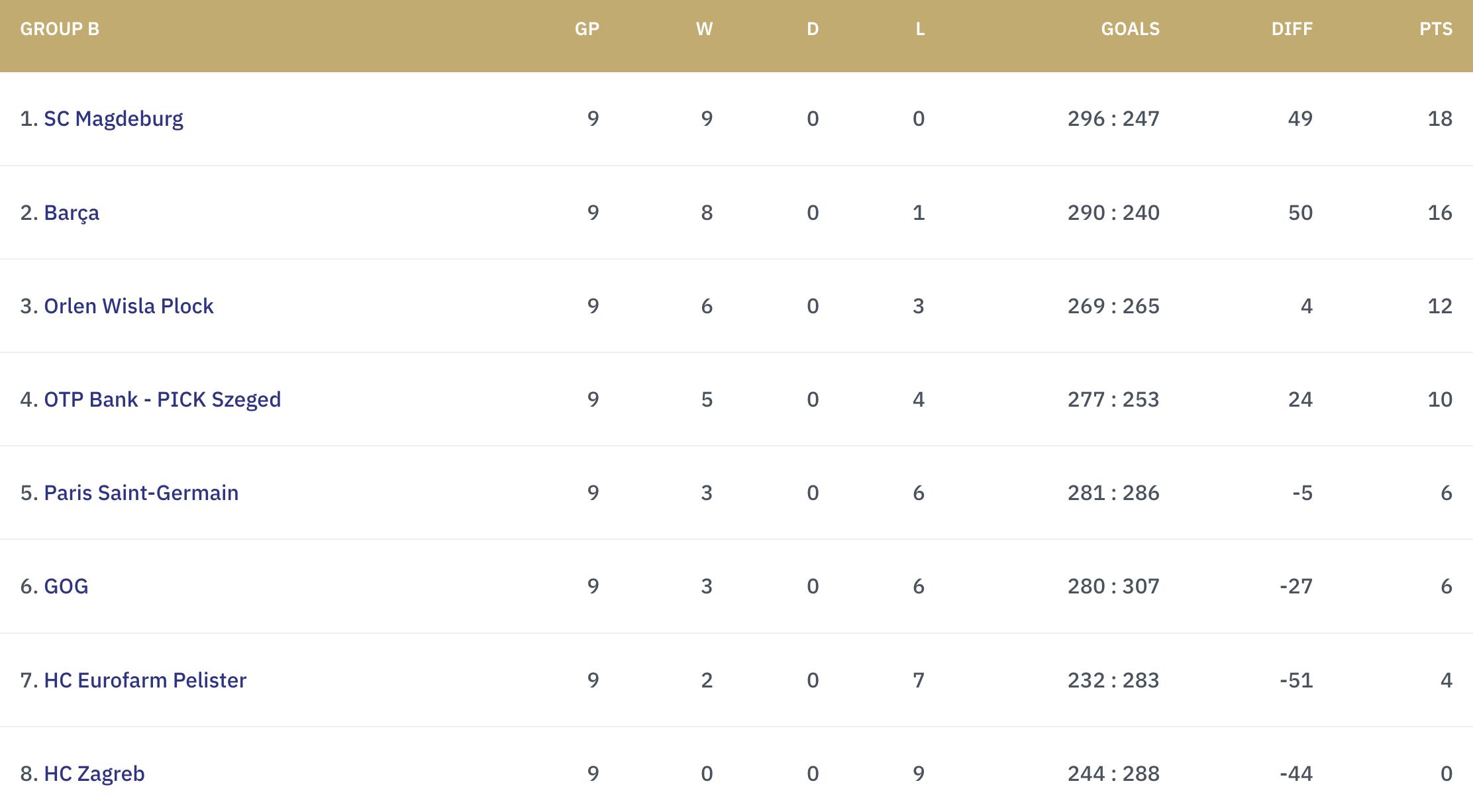The width and height of the screenshot is (1473, 812).
Task: Click the GP column header
Action: (x=587, y=29)
